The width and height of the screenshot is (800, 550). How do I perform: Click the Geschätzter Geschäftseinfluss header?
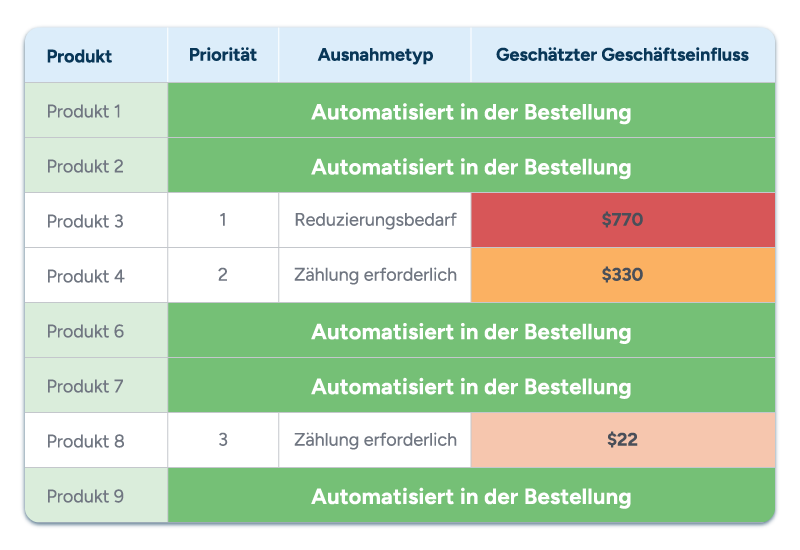(623, 55)
